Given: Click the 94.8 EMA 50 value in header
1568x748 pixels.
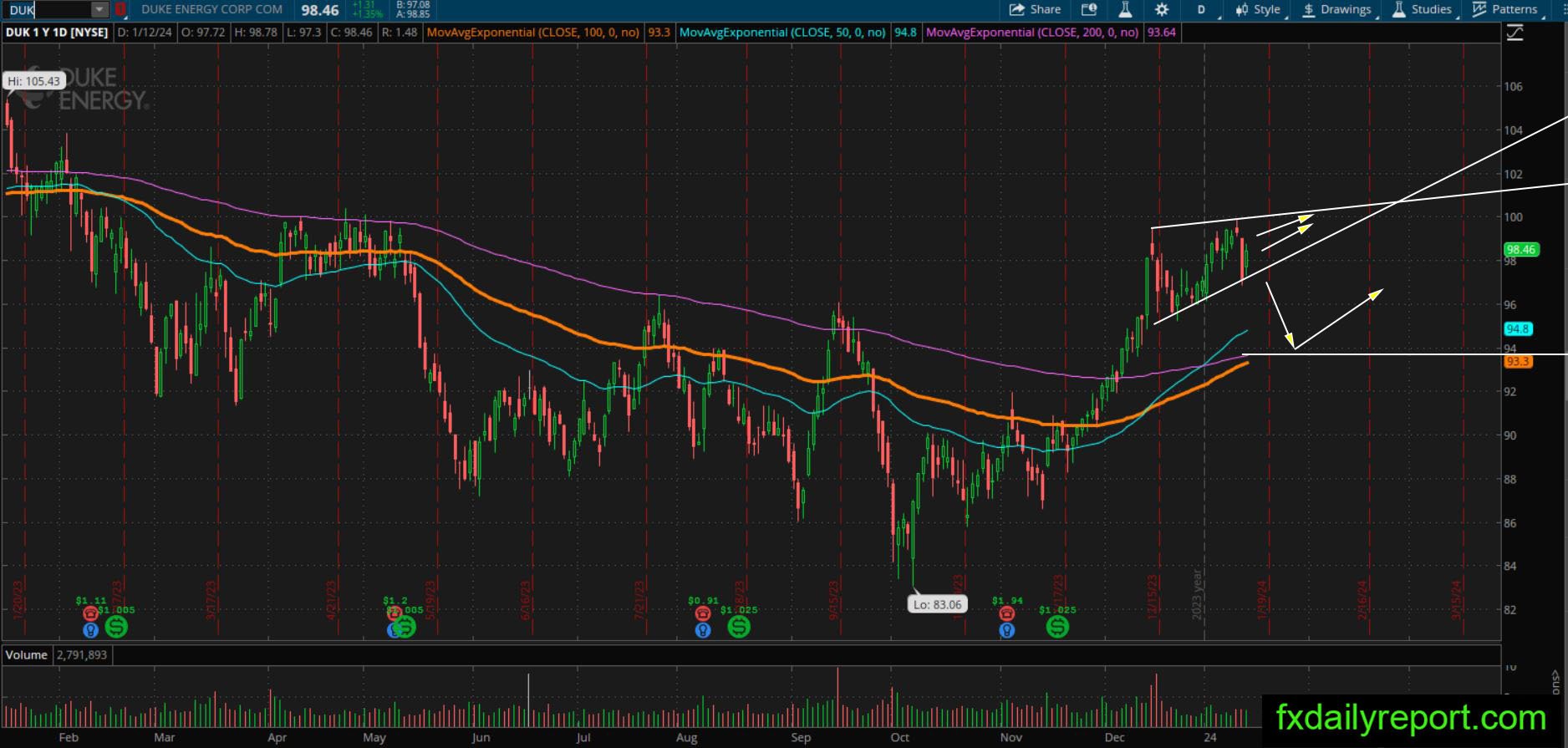Looking at the screenshot, I should (905, 33).
